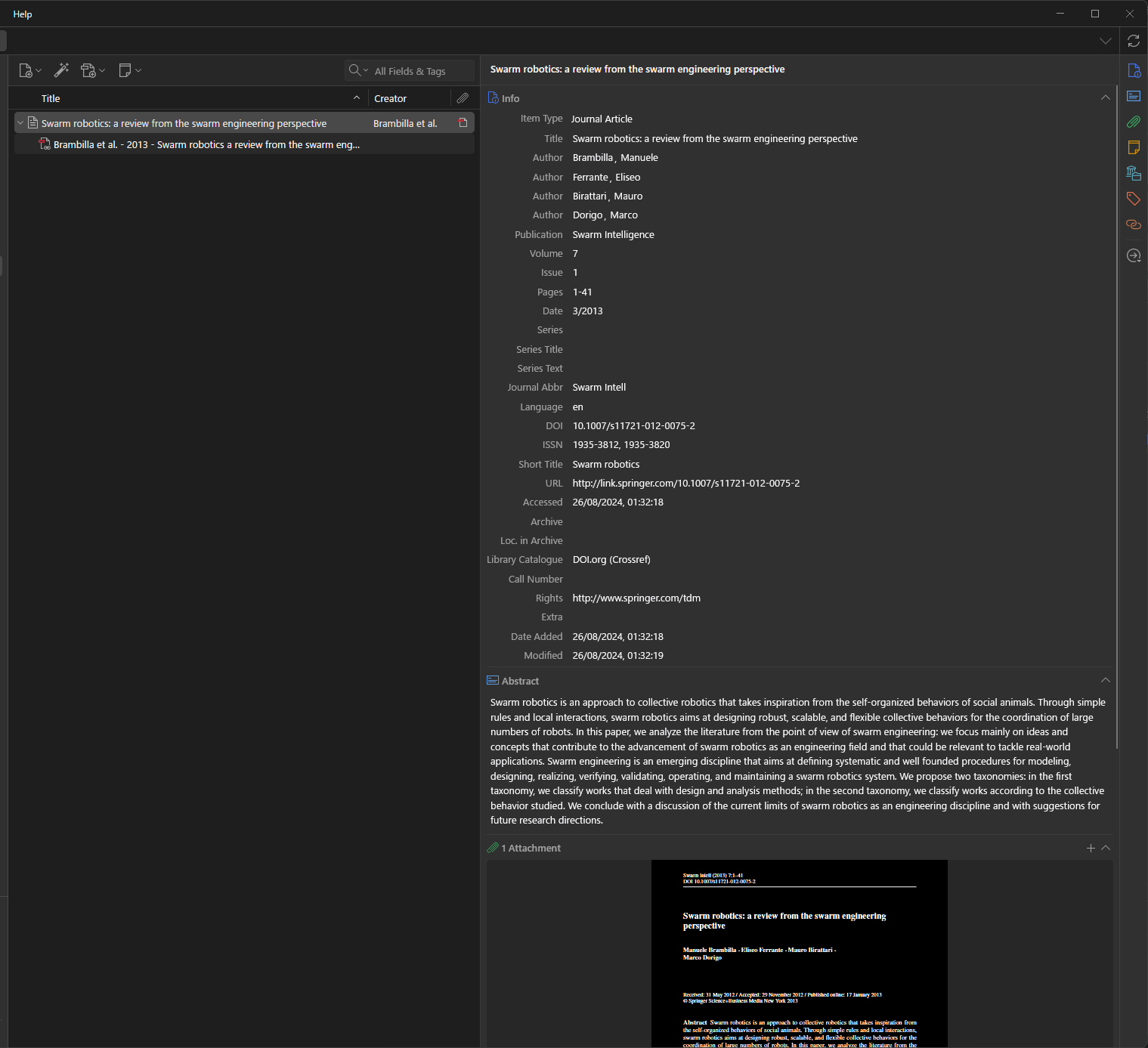Click the Pages value 1-41
The height and width of the screenshot is (1048, 1148).
pos(582,292)
